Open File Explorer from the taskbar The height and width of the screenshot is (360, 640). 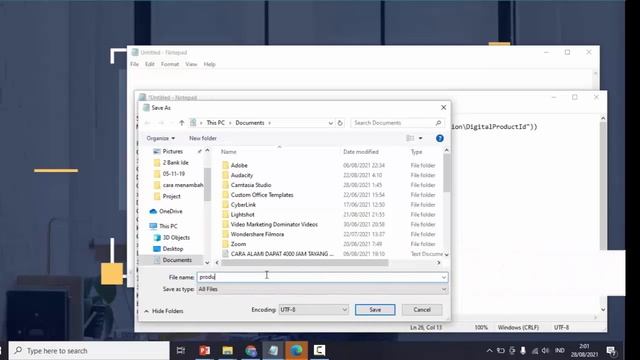pos(227,351)
